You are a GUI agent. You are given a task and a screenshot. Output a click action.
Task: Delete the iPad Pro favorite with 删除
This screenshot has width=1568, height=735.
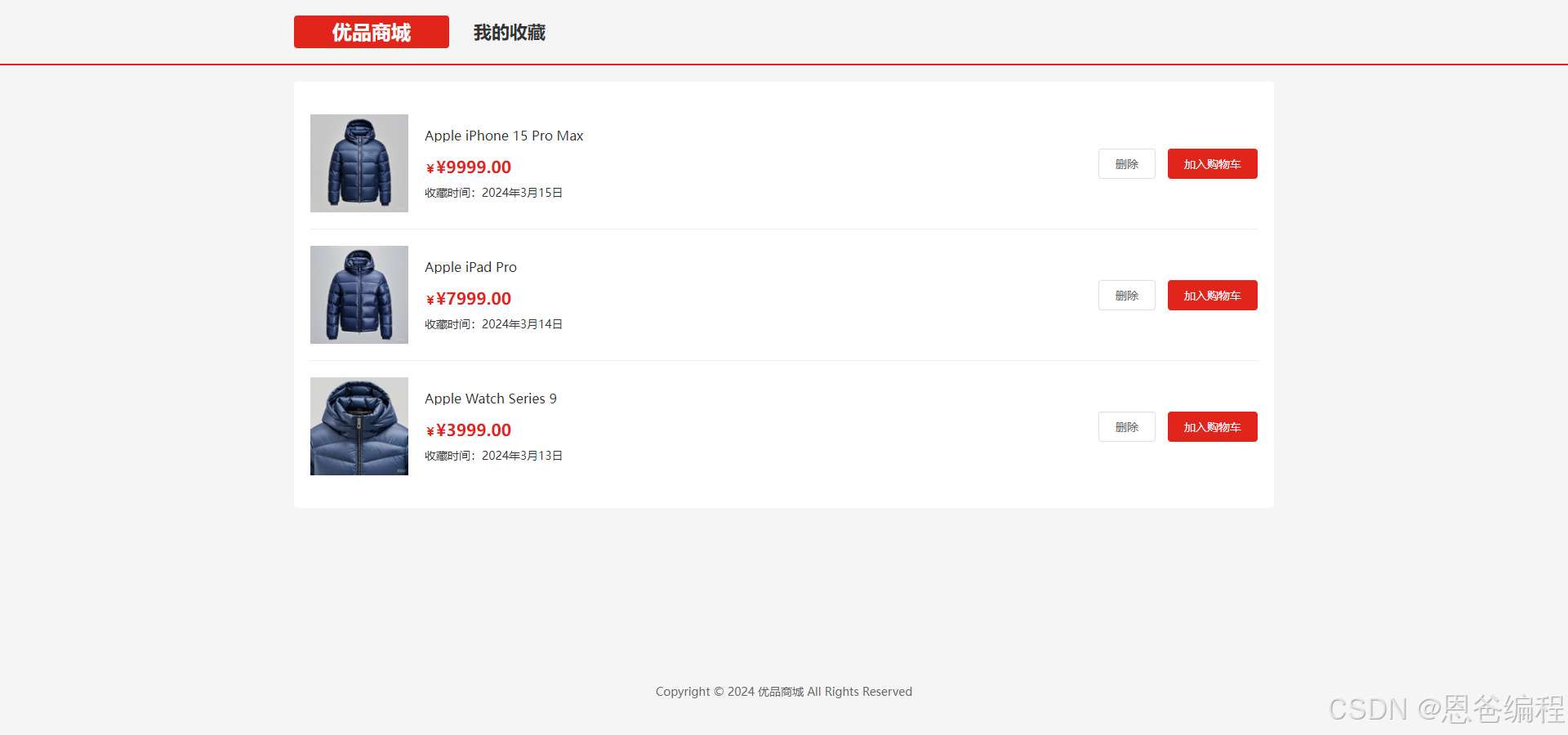[1127, 296]
